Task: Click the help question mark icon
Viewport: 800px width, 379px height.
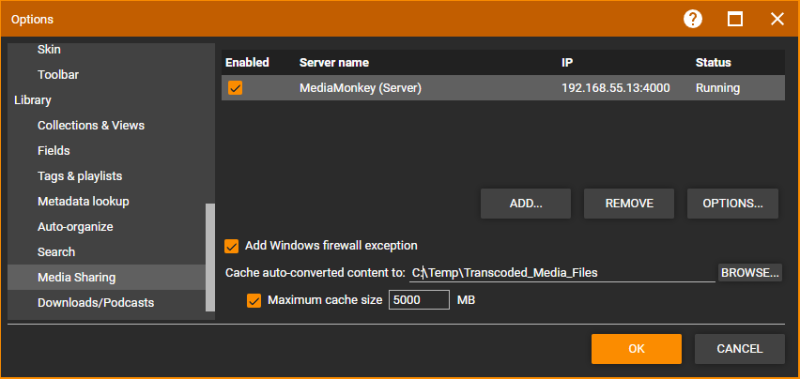Action: (x=693, y=19)
